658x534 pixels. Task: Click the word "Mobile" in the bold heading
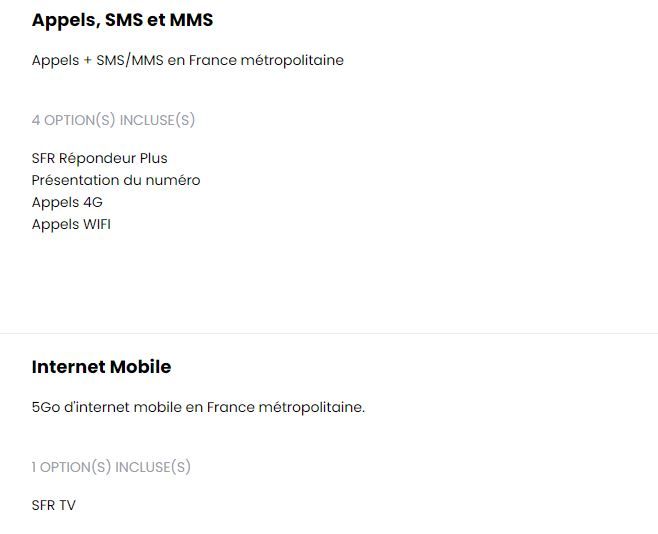tap(138, 367)
